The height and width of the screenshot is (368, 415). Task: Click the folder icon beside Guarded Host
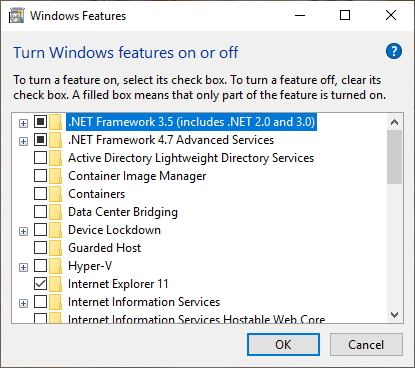[55, 248]
